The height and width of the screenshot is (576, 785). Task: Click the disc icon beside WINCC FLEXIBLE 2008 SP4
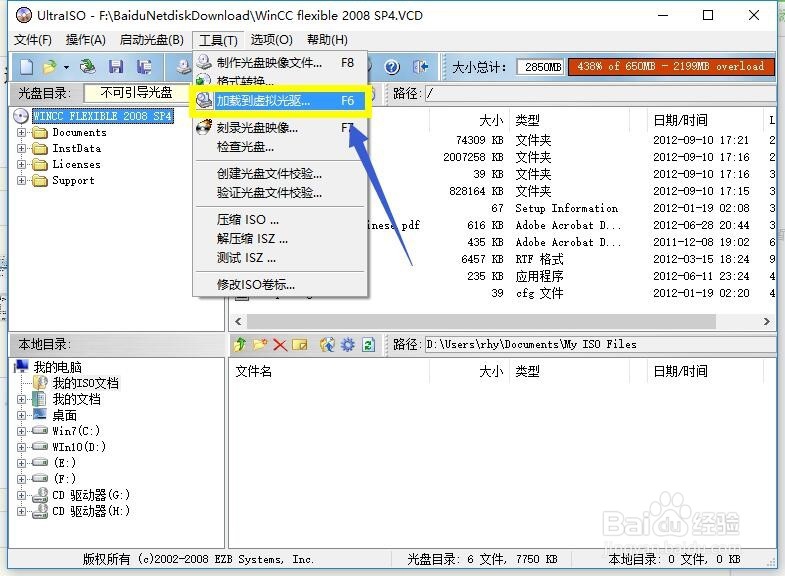[x=21, y=116]
